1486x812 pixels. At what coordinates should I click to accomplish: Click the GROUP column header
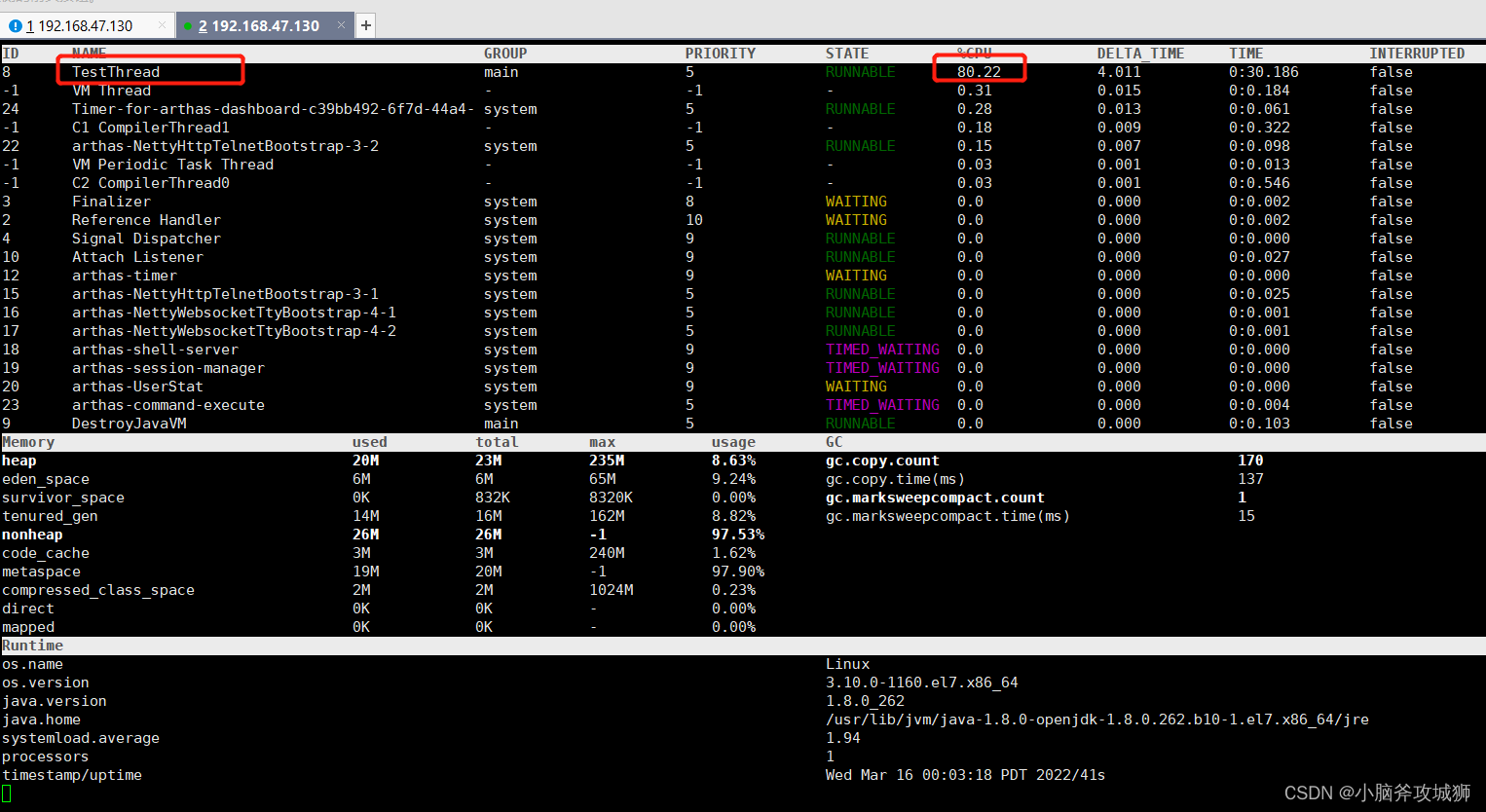[x=505, y=54]
